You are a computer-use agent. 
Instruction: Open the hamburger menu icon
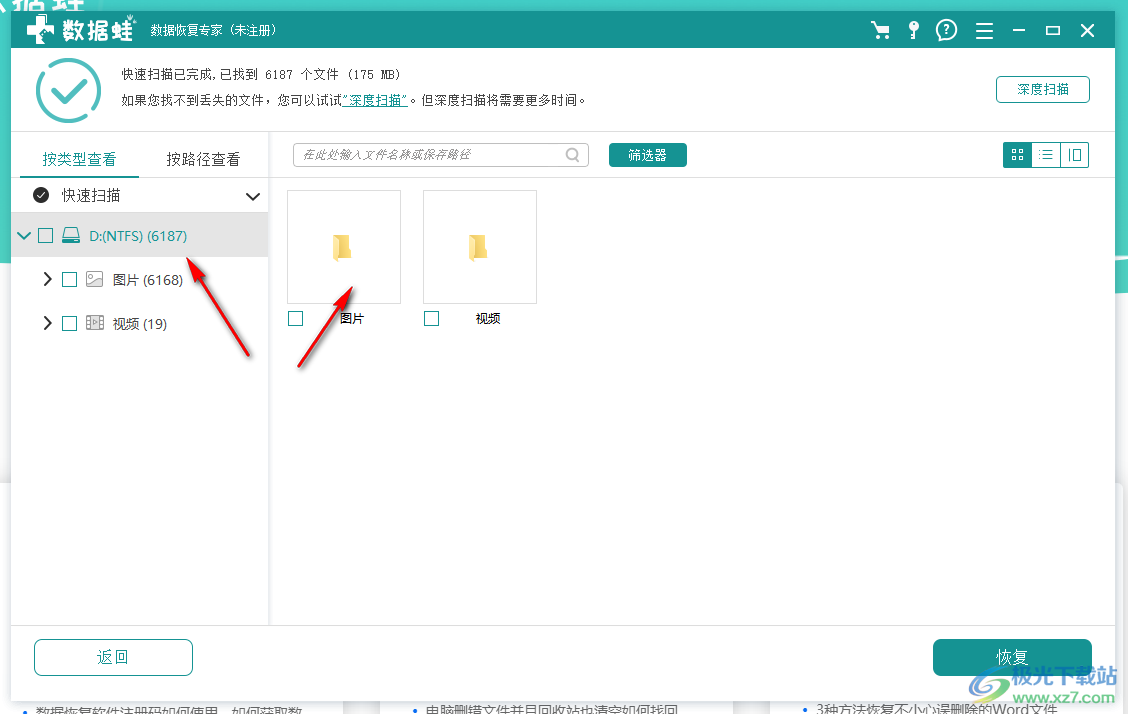coord(984,30)
